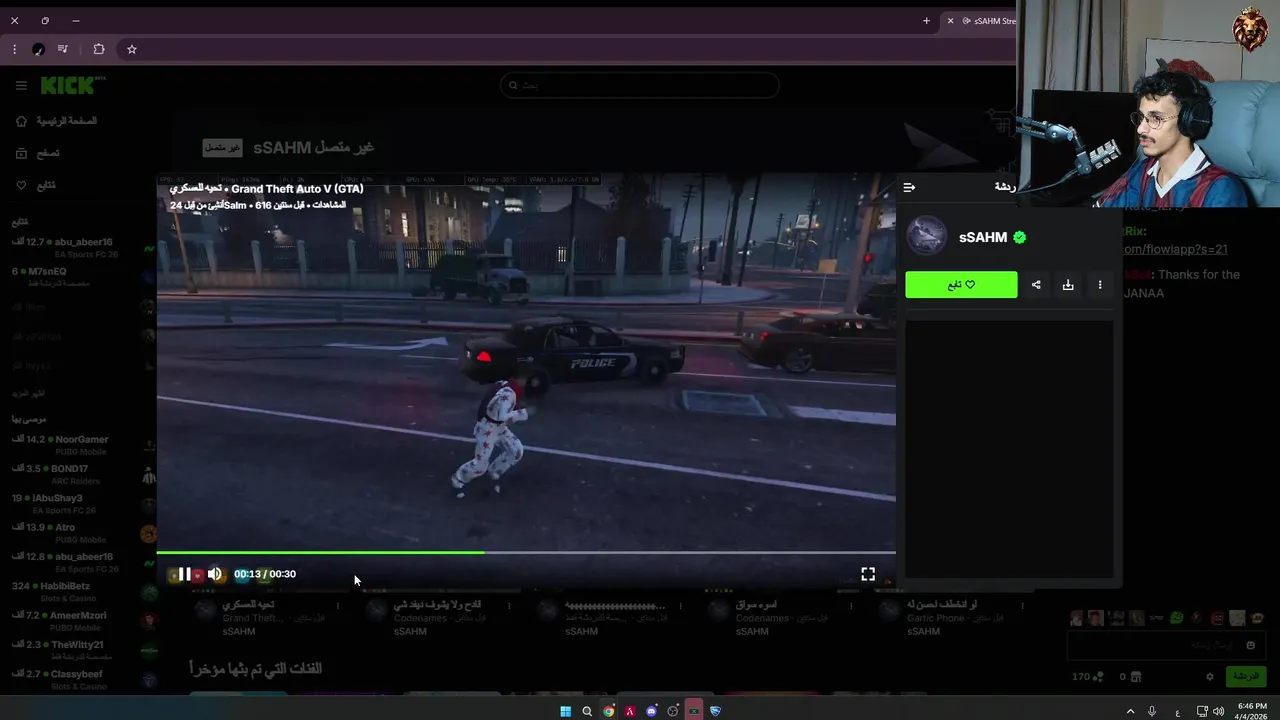Seek along the green clip progress bar

pos(526,552)
